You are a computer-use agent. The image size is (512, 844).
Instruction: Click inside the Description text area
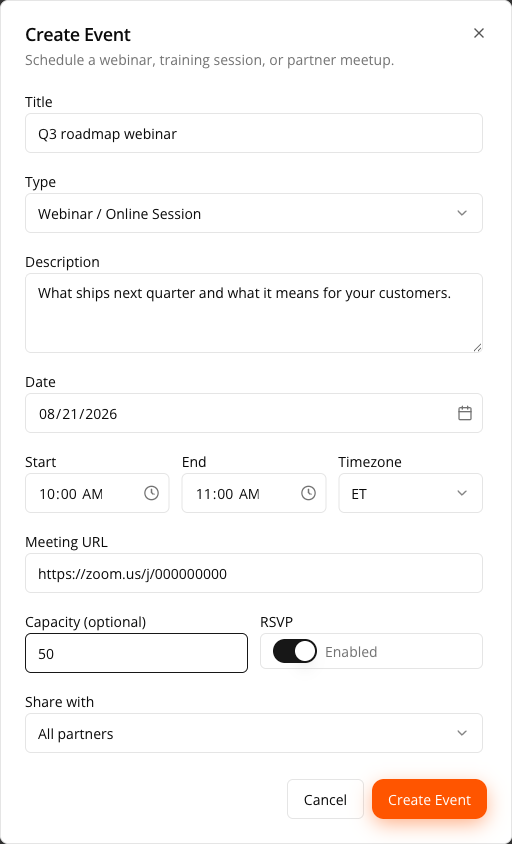click(x=254, y=313)
